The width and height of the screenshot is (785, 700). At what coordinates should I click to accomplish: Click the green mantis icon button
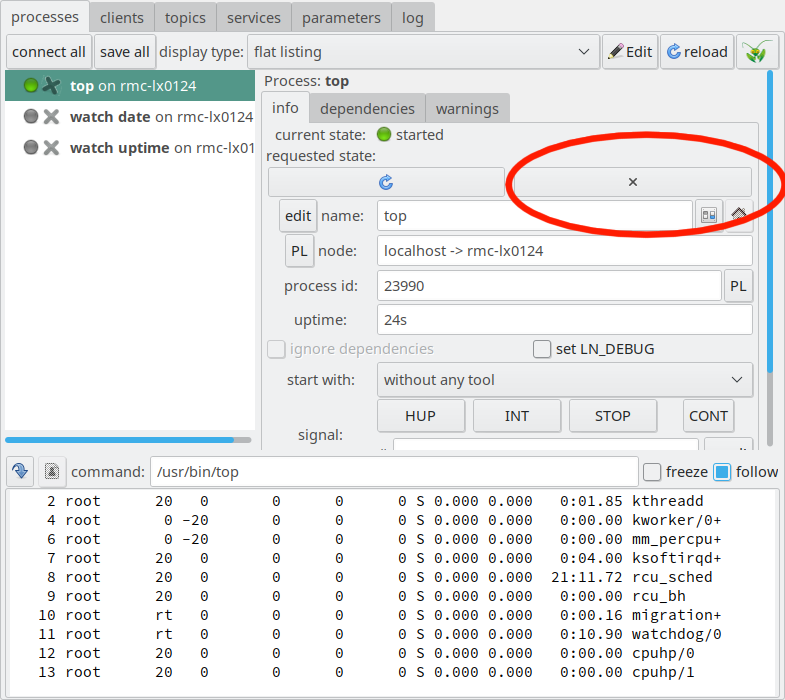pos(756,52)
